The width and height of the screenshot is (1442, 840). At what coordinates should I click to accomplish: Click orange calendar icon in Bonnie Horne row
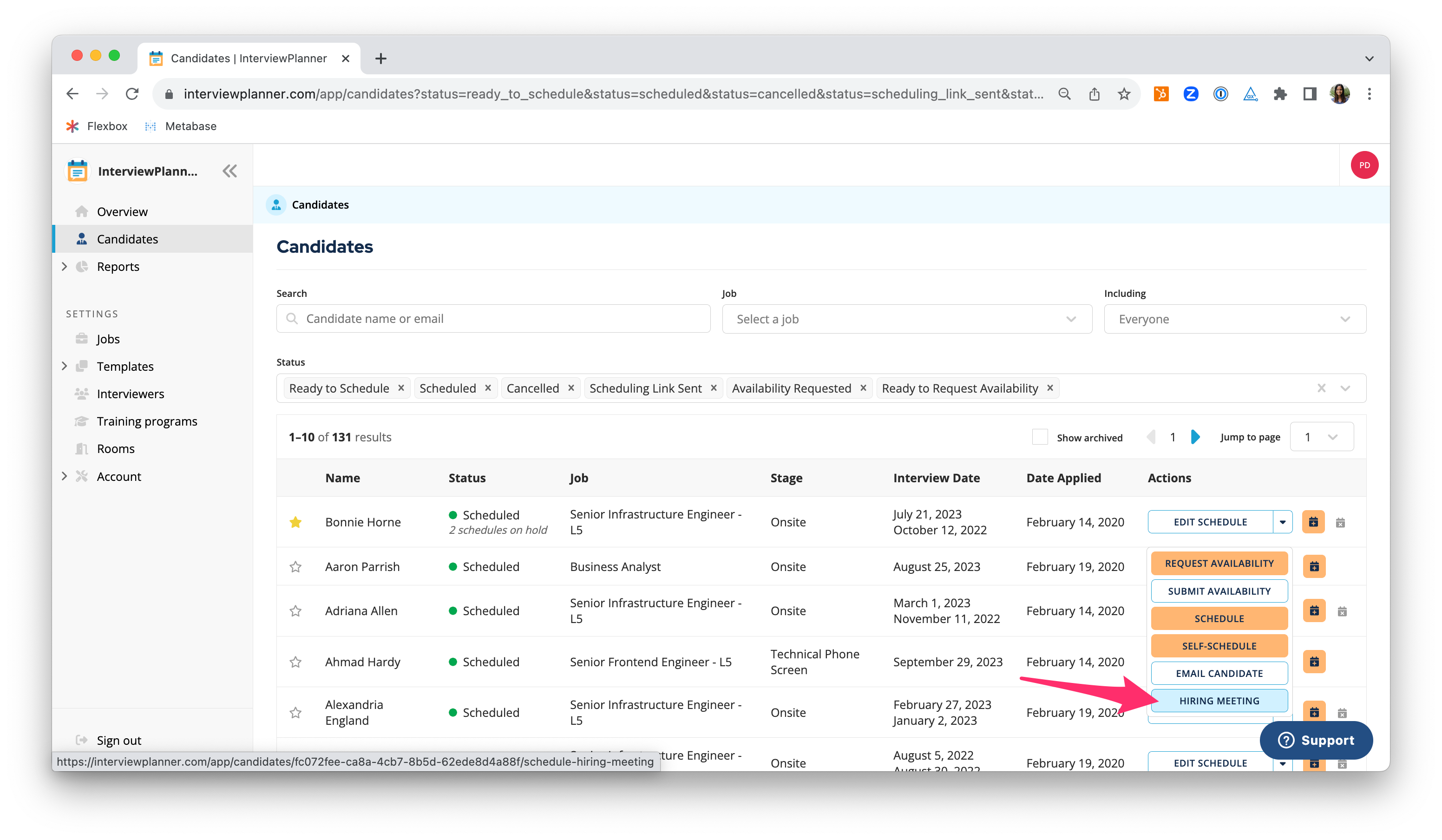point(1313,522)
